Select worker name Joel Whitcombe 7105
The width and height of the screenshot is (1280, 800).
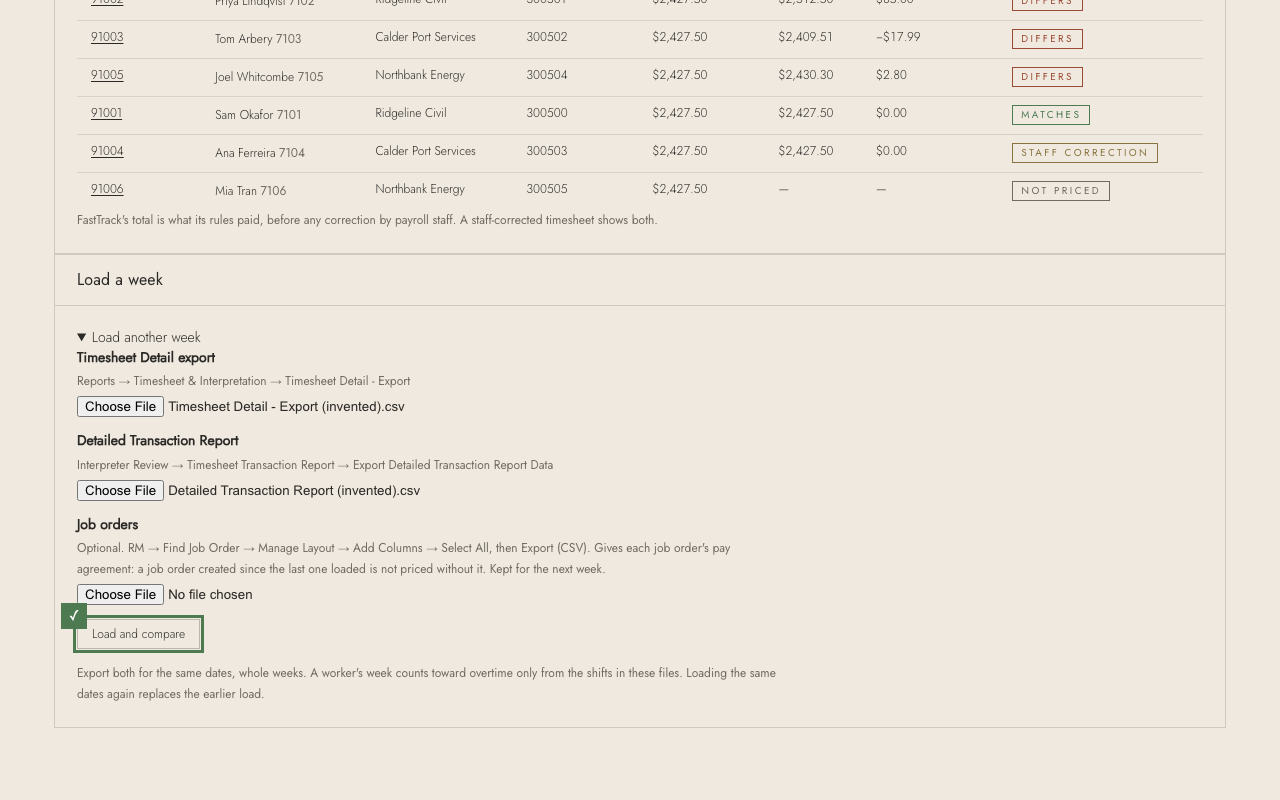point(269,77)
